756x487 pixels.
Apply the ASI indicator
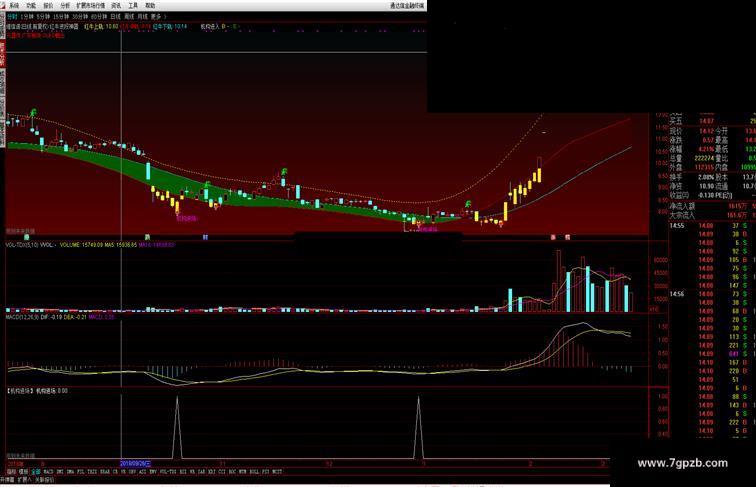click(142, 472)
